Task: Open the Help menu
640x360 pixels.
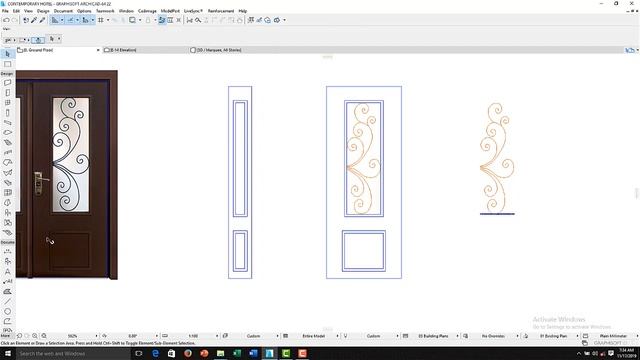Action: pyautogui.click(x=242, y=11)
